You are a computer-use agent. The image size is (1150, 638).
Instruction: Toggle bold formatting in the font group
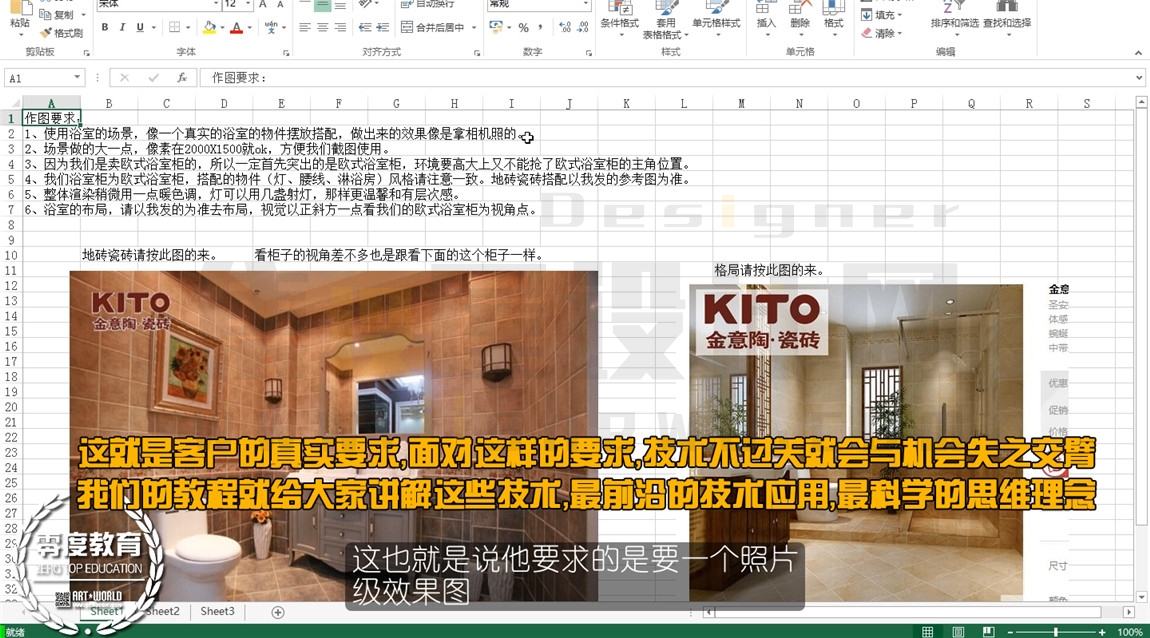tap(105, 27)
